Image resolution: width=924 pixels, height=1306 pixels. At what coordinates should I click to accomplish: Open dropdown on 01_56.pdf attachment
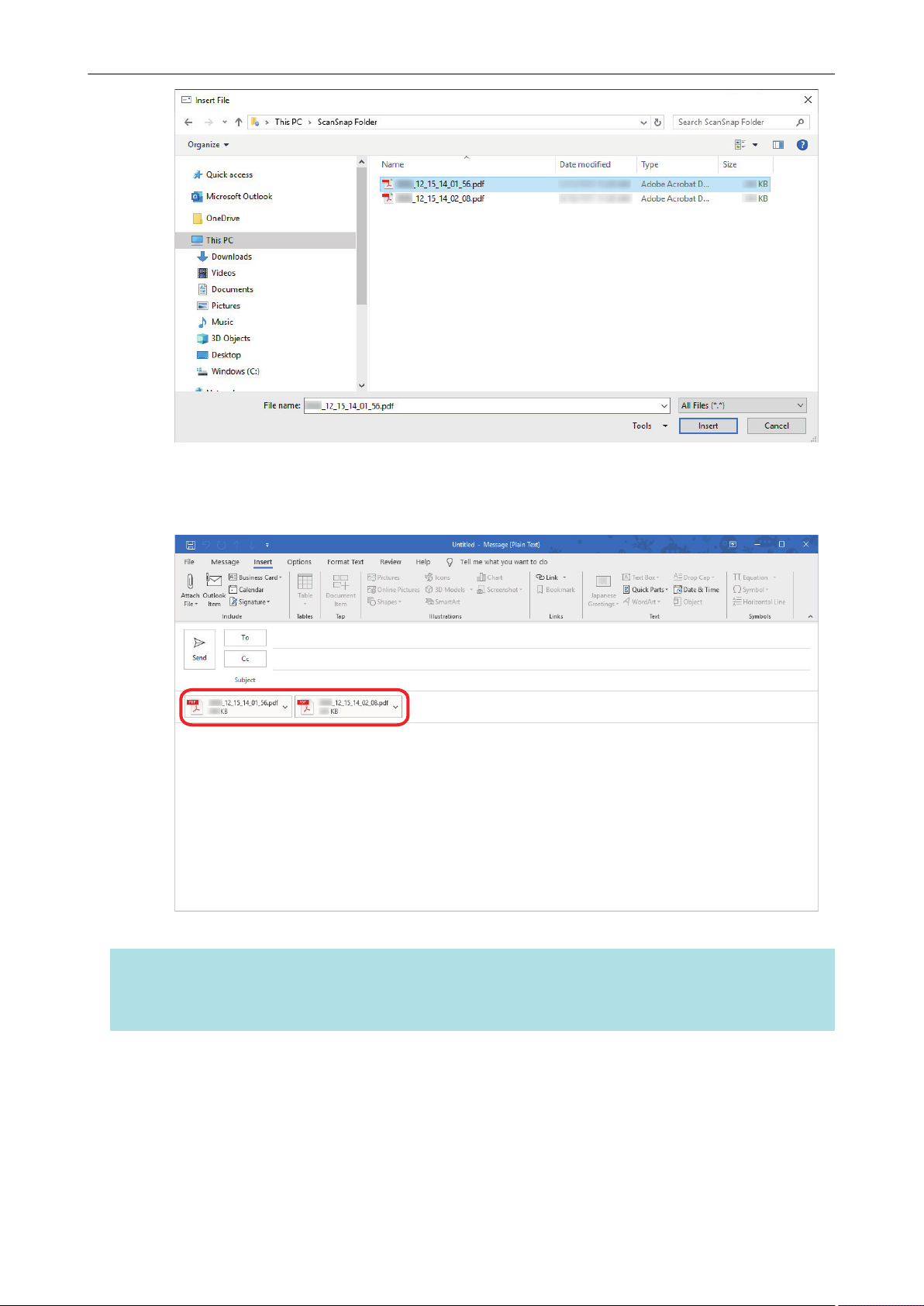point(285,707)
